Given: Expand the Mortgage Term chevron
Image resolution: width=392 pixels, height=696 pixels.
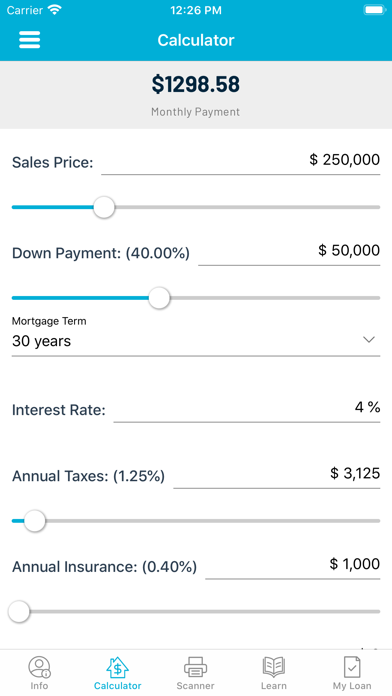Looking at the screenshot, I should (x=369, y=340).
